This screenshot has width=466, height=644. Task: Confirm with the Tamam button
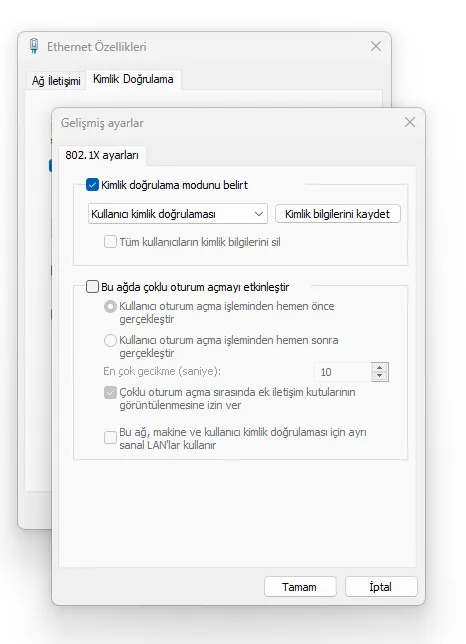(300, 587)
